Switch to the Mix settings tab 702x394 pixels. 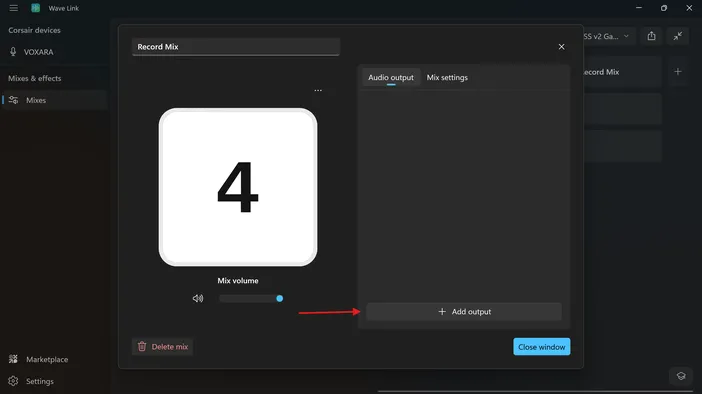pos(447,77)
